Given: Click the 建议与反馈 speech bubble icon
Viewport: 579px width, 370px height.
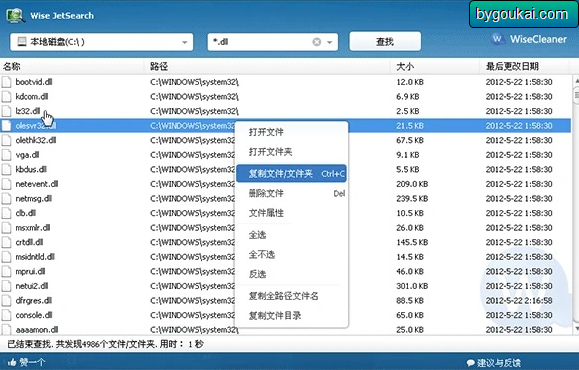Looking at the screenshot, I should click(470, 363).
